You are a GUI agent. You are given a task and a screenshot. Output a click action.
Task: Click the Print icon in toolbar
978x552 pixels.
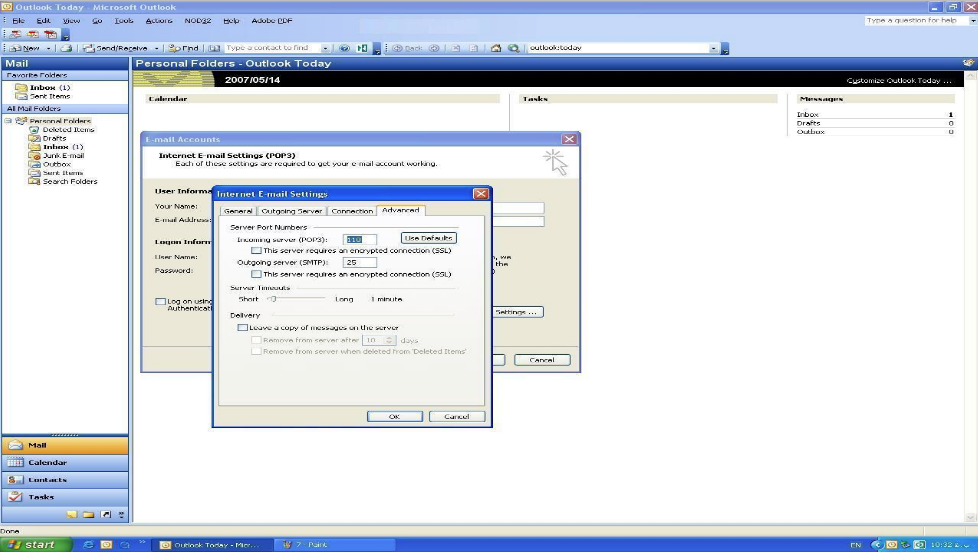[66, 48]
